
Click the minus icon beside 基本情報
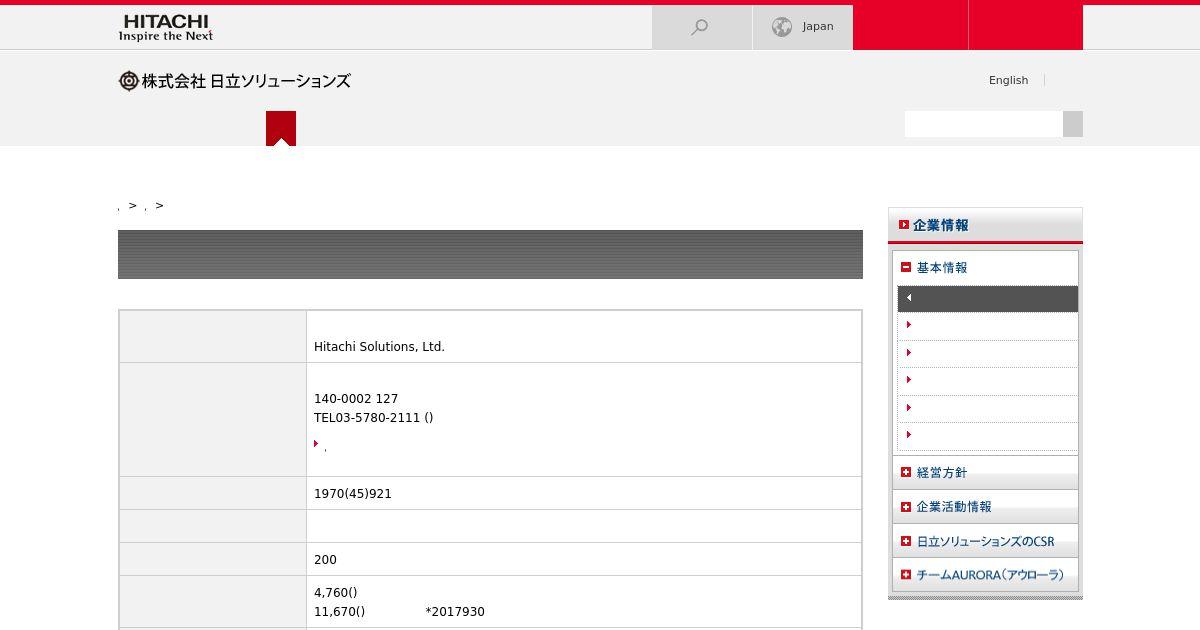tap(906, 267)
